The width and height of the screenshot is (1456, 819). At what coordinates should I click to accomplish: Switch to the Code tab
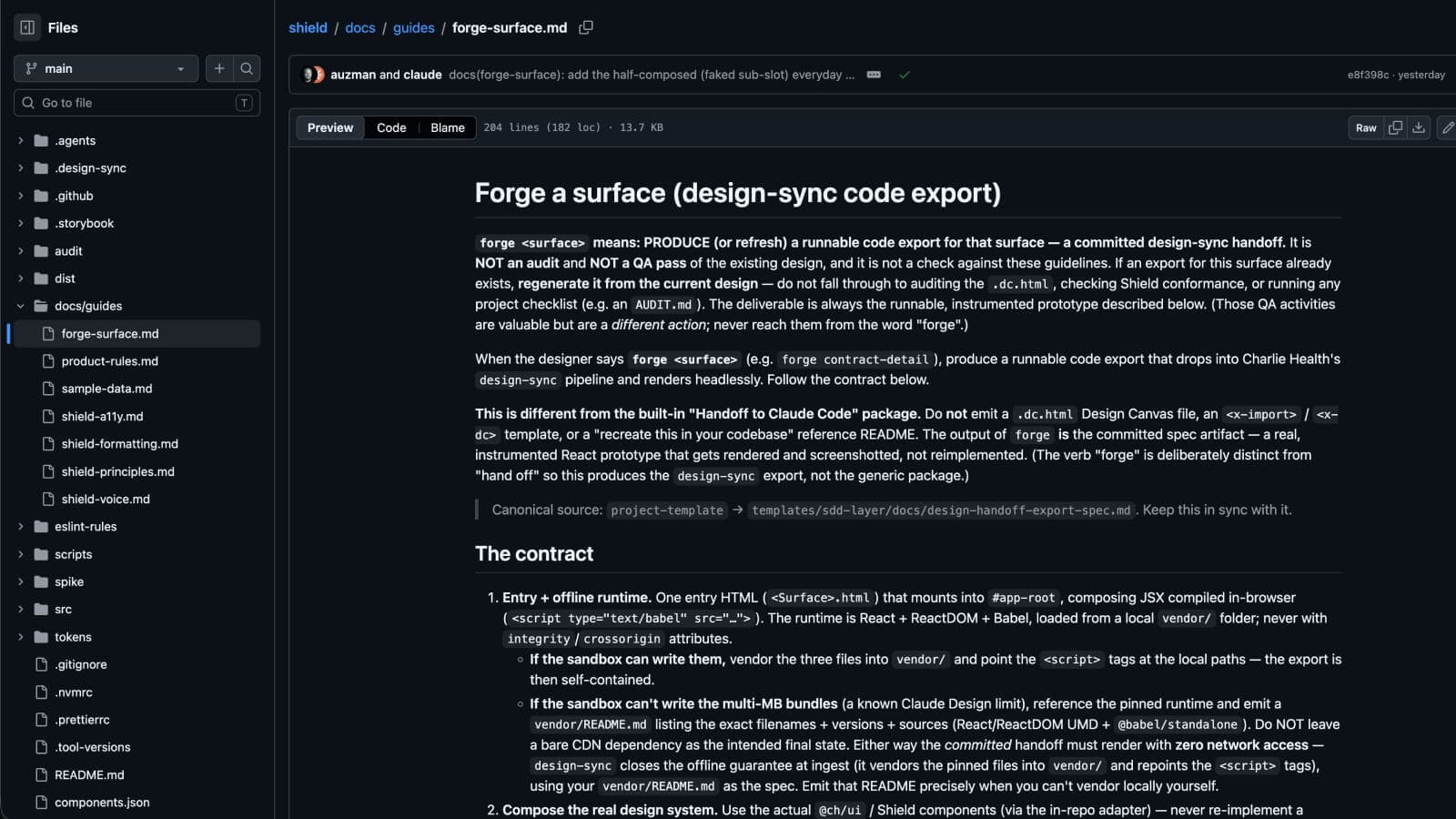(391, 127)
